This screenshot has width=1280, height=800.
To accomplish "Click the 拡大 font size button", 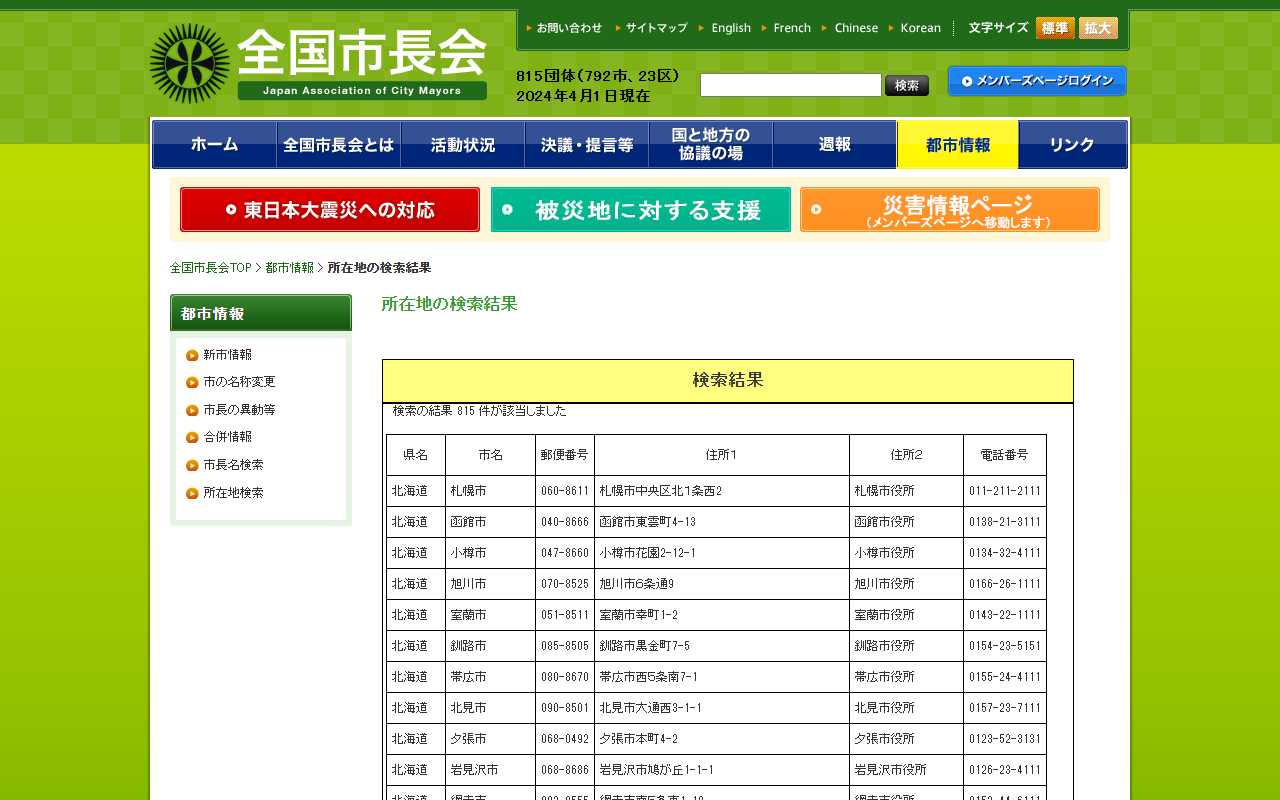I will click(x=1098, y=28).
